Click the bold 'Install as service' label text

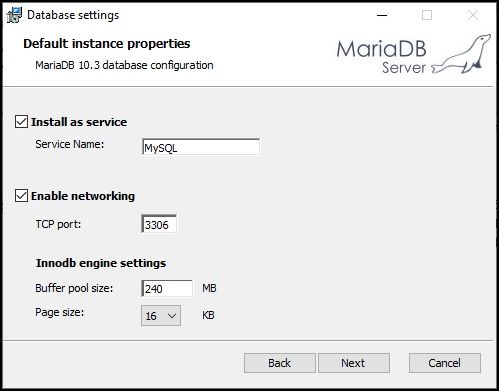click(x=79, y=122)
